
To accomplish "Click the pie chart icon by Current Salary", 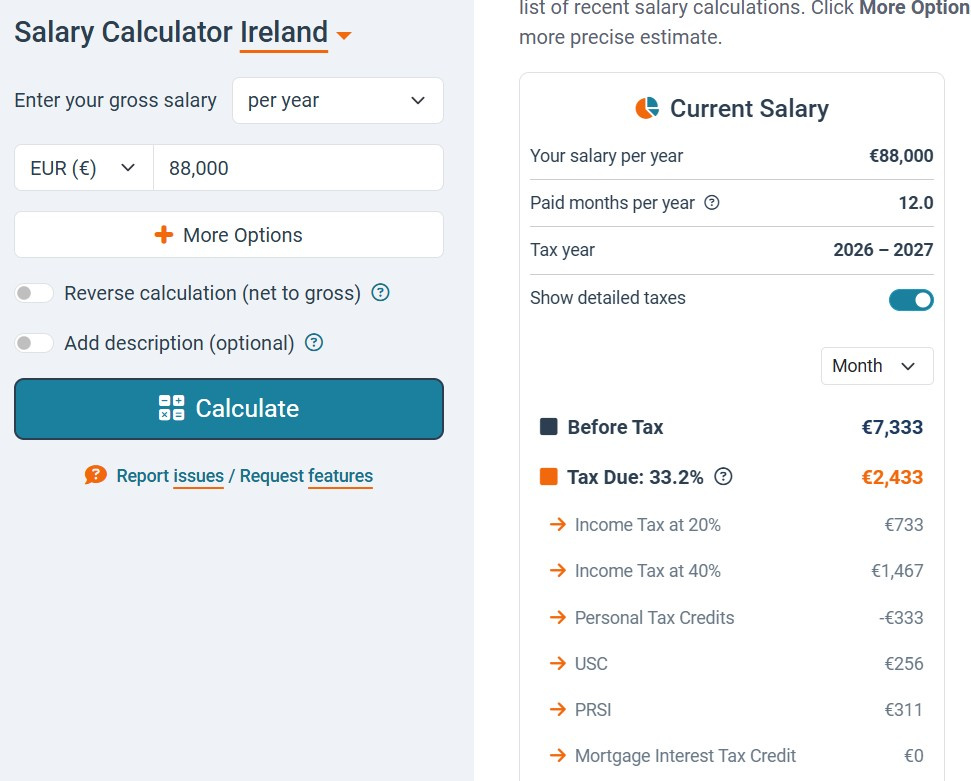I will pos(647,108).
